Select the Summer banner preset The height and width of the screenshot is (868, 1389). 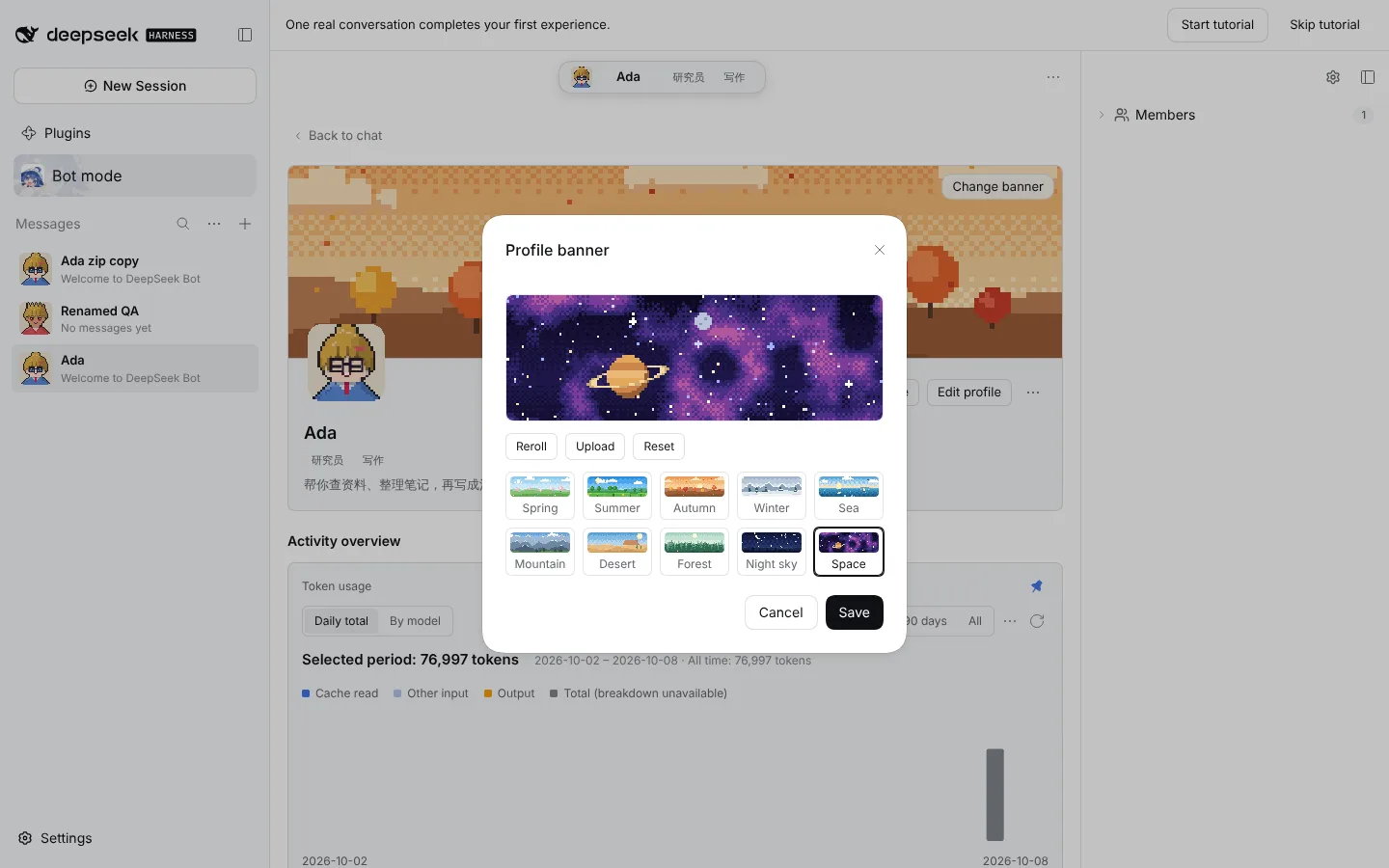coord(617,496)
